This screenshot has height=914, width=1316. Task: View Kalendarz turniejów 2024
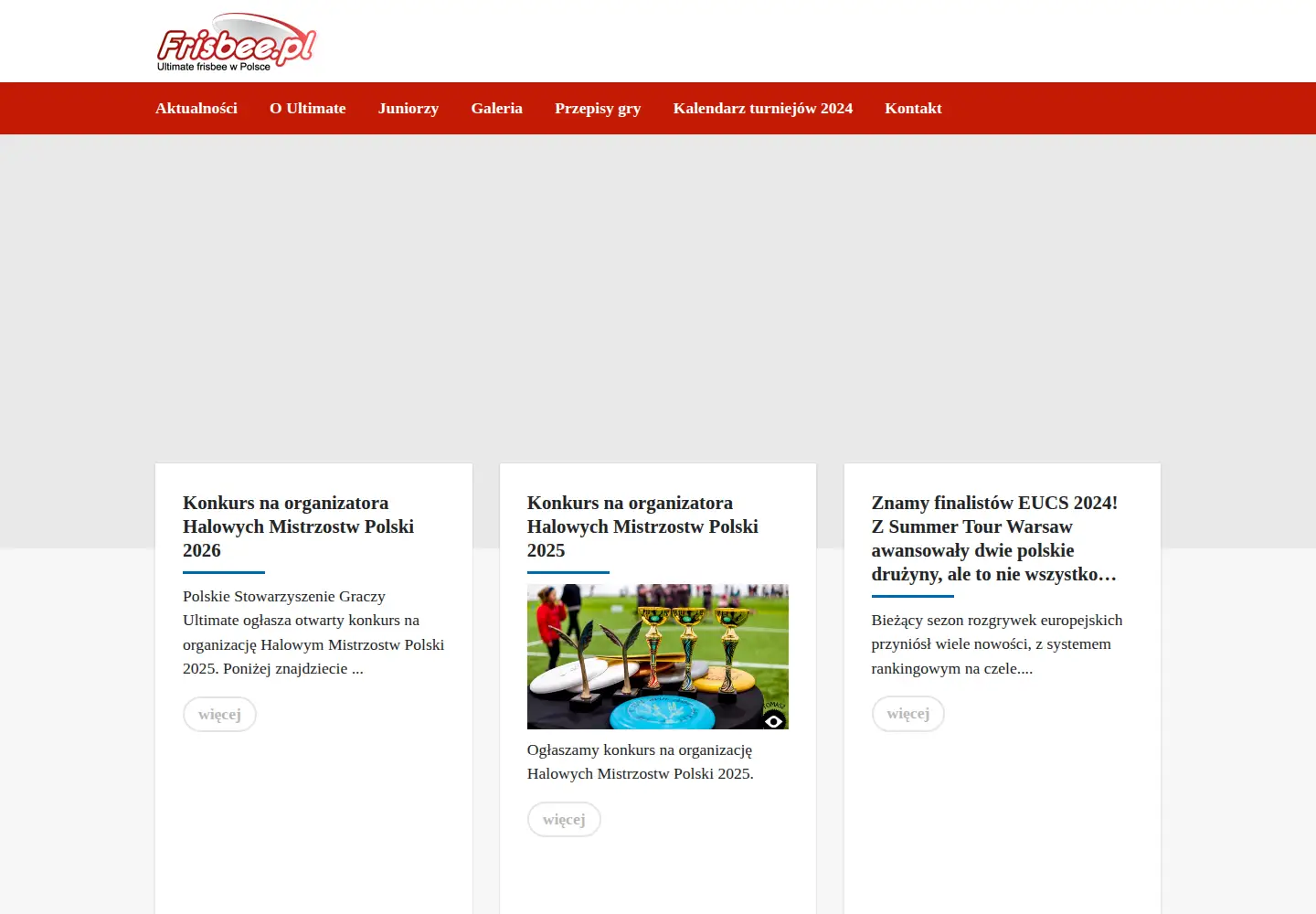pyautogui.click(x=763, y=108)
